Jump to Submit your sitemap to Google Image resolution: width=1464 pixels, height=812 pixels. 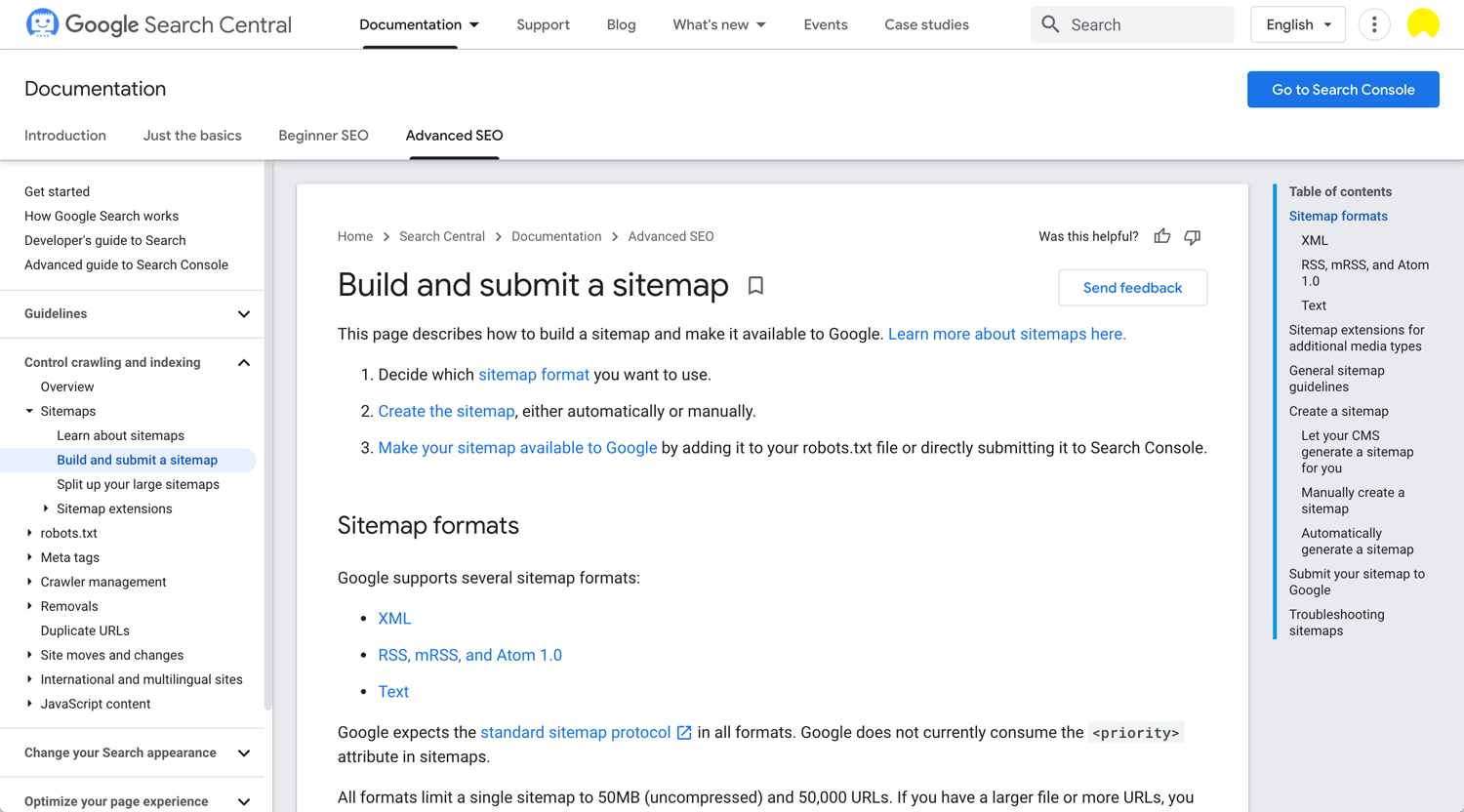point(1357,582)
